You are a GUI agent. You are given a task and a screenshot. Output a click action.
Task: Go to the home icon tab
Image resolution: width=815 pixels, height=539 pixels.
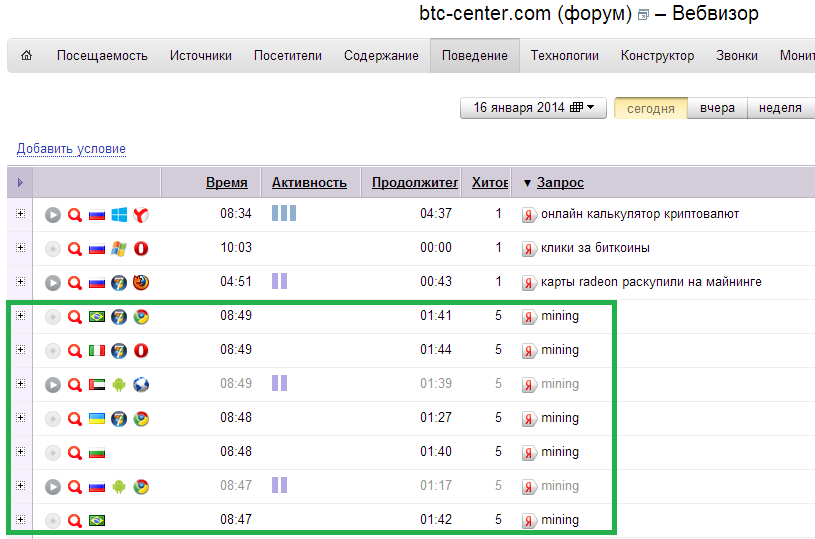coord(27,55)
